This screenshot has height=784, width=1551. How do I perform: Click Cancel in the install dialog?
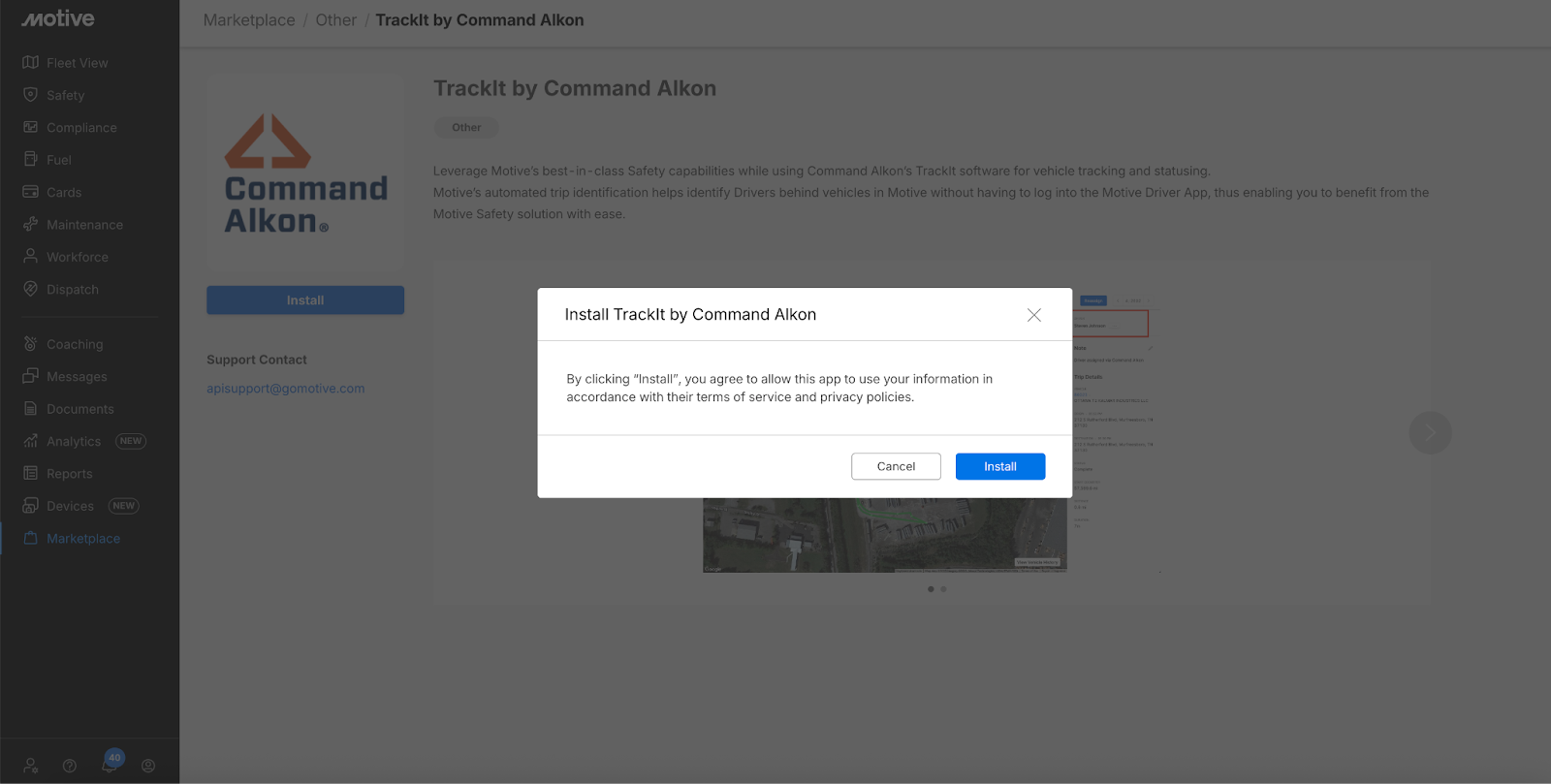click(896, 466)
